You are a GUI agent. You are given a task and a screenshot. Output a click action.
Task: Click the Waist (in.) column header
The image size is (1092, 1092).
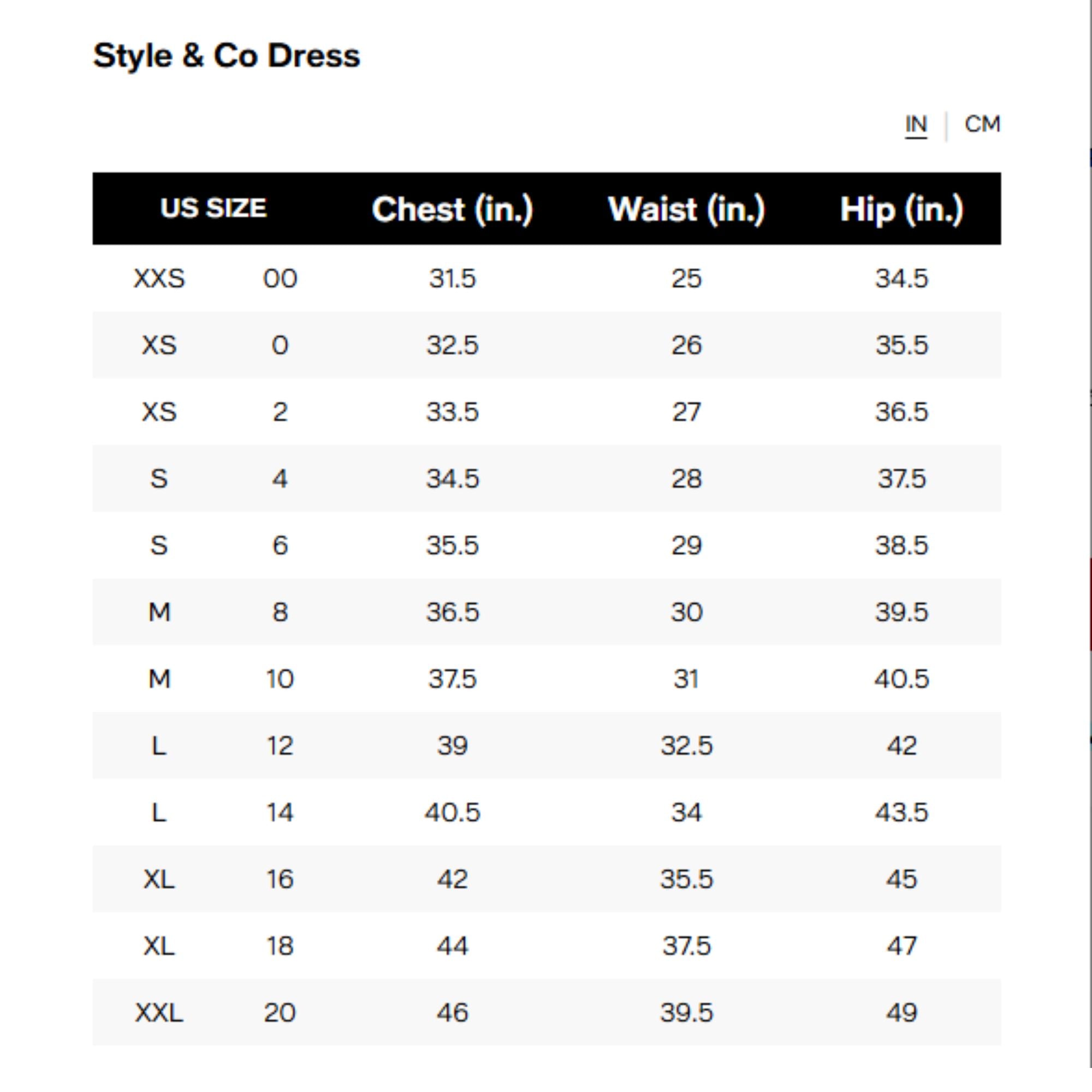click(686, 209)
